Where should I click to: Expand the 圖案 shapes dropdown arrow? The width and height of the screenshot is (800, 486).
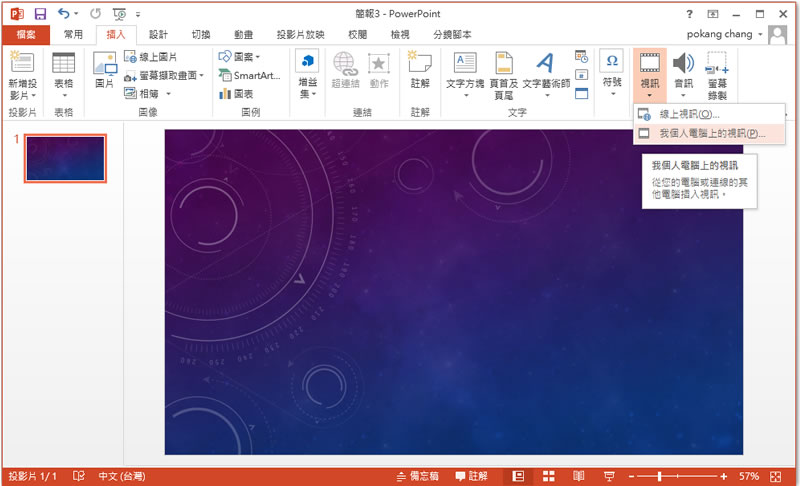coord(258,57)
